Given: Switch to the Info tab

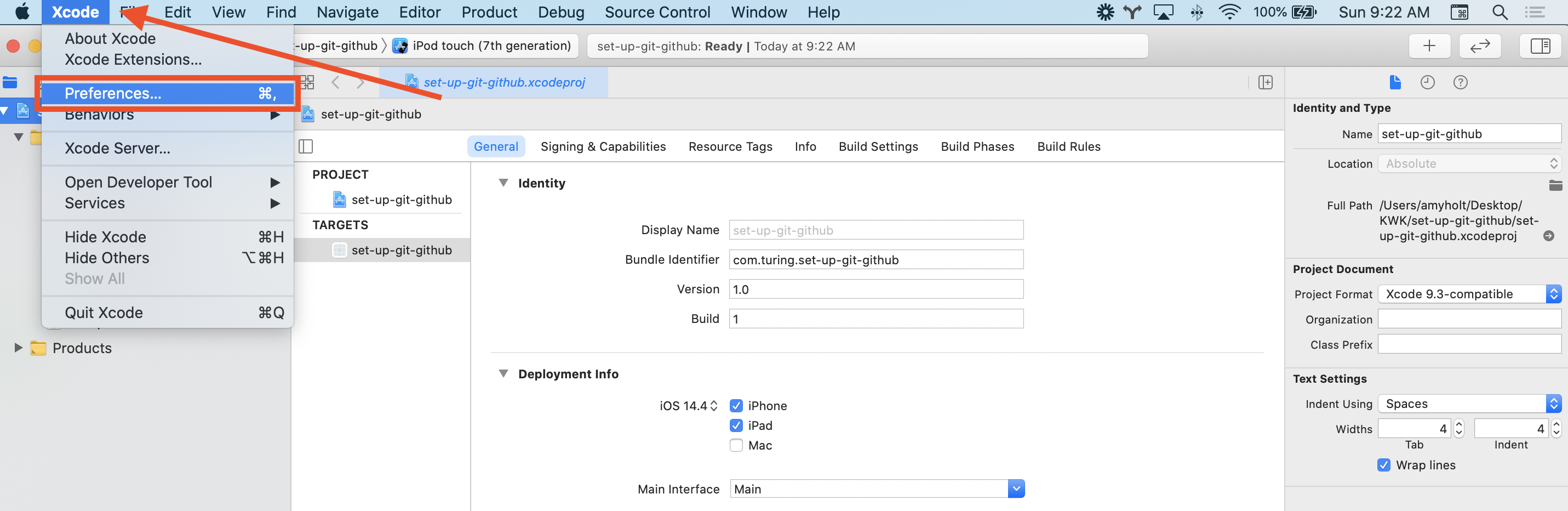Looking at the screenshot, I should point(805,146).
